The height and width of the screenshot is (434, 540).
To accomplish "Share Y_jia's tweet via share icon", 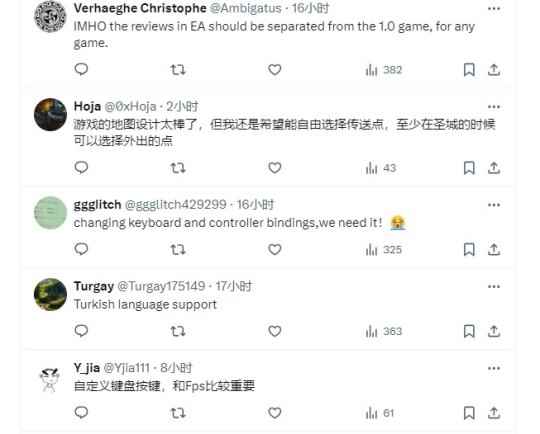I will (x=494, y=412).
